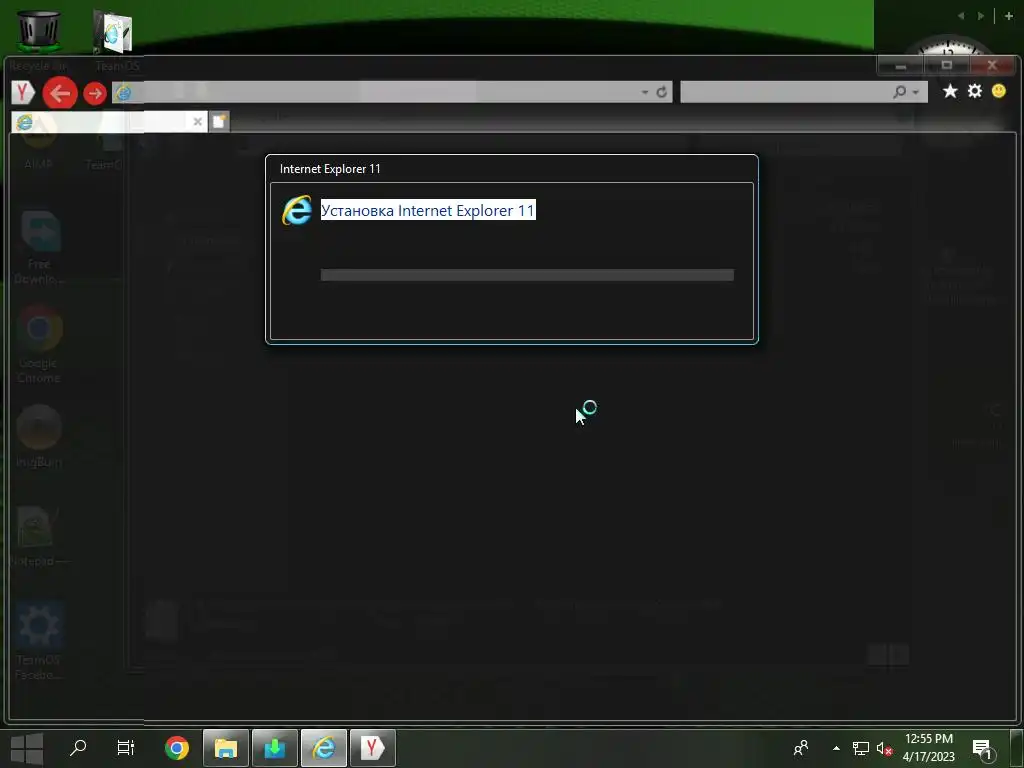The width and height of the screenshot is (1024, 768).
Task: Launch Google Chrome from taskbar
Action: tap(177, 748)
